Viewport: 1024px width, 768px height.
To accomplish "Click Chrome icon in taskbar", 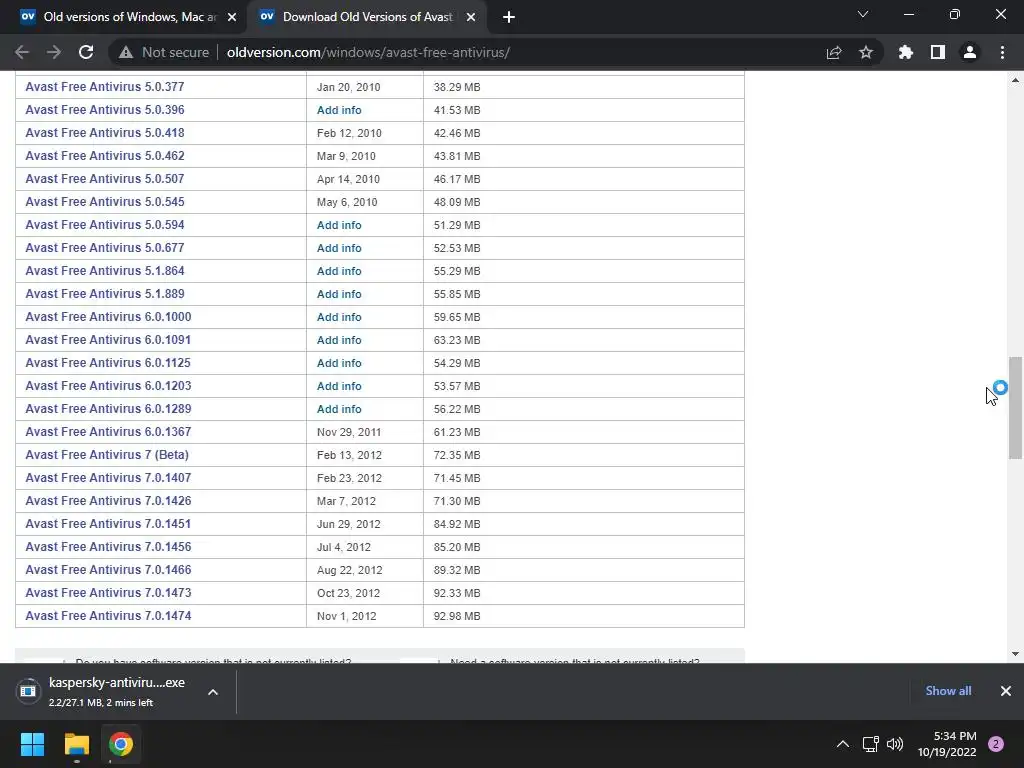I will point(121,744).
